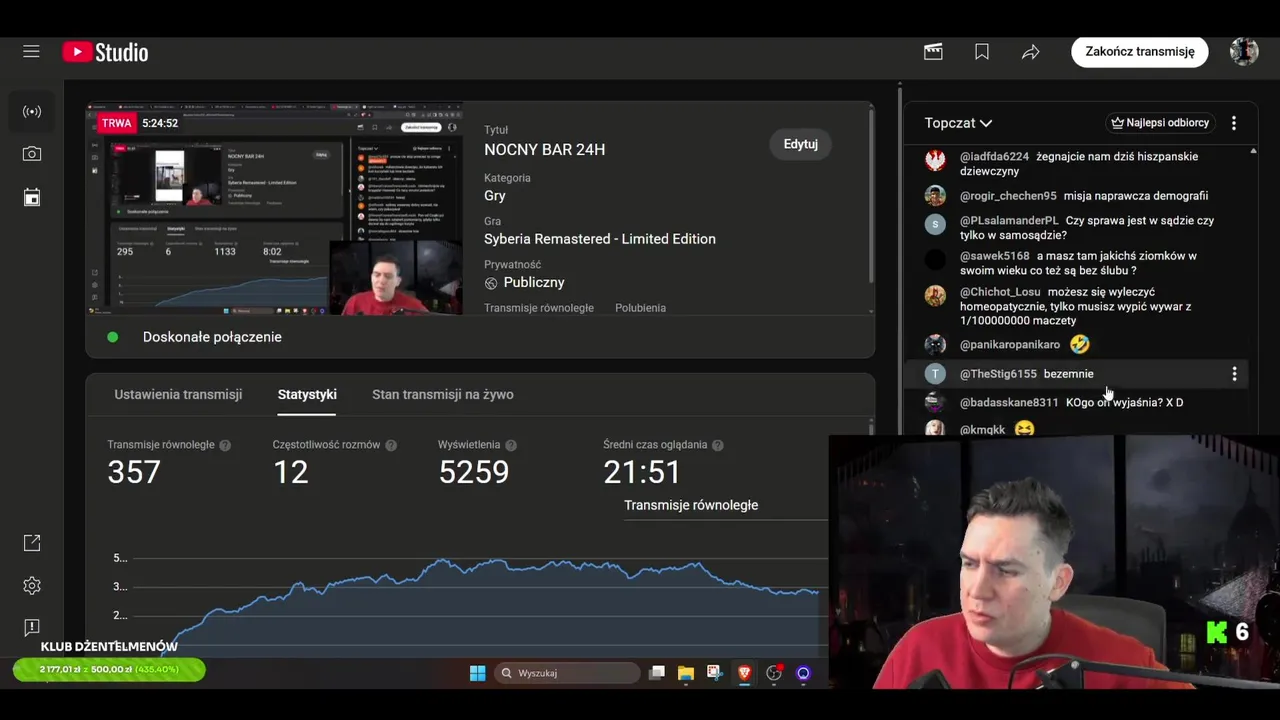1280x720 pixels.
Task: Click the green donation goal progress bar
Action: click(x=109, y=669)
